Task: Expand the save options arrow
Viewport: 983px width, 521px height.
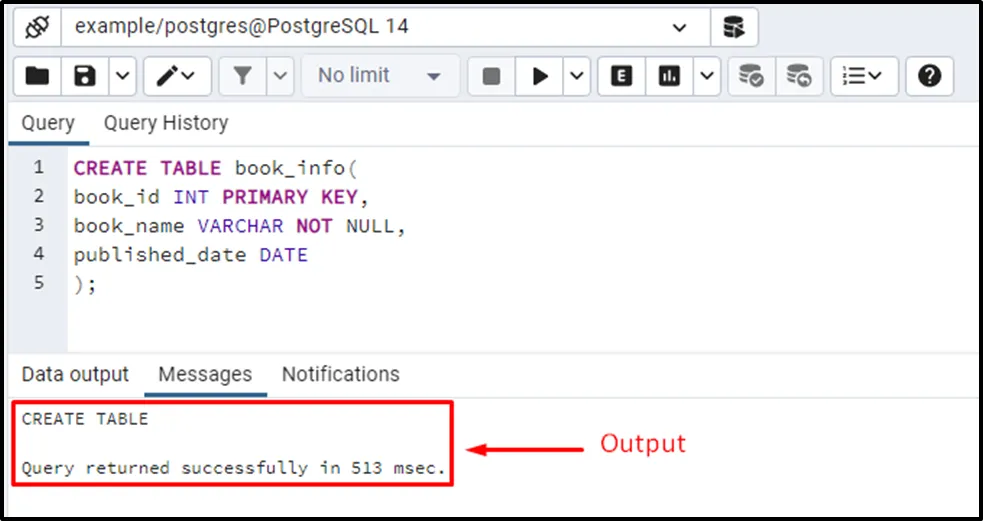Action: click(x=123, y=76)
